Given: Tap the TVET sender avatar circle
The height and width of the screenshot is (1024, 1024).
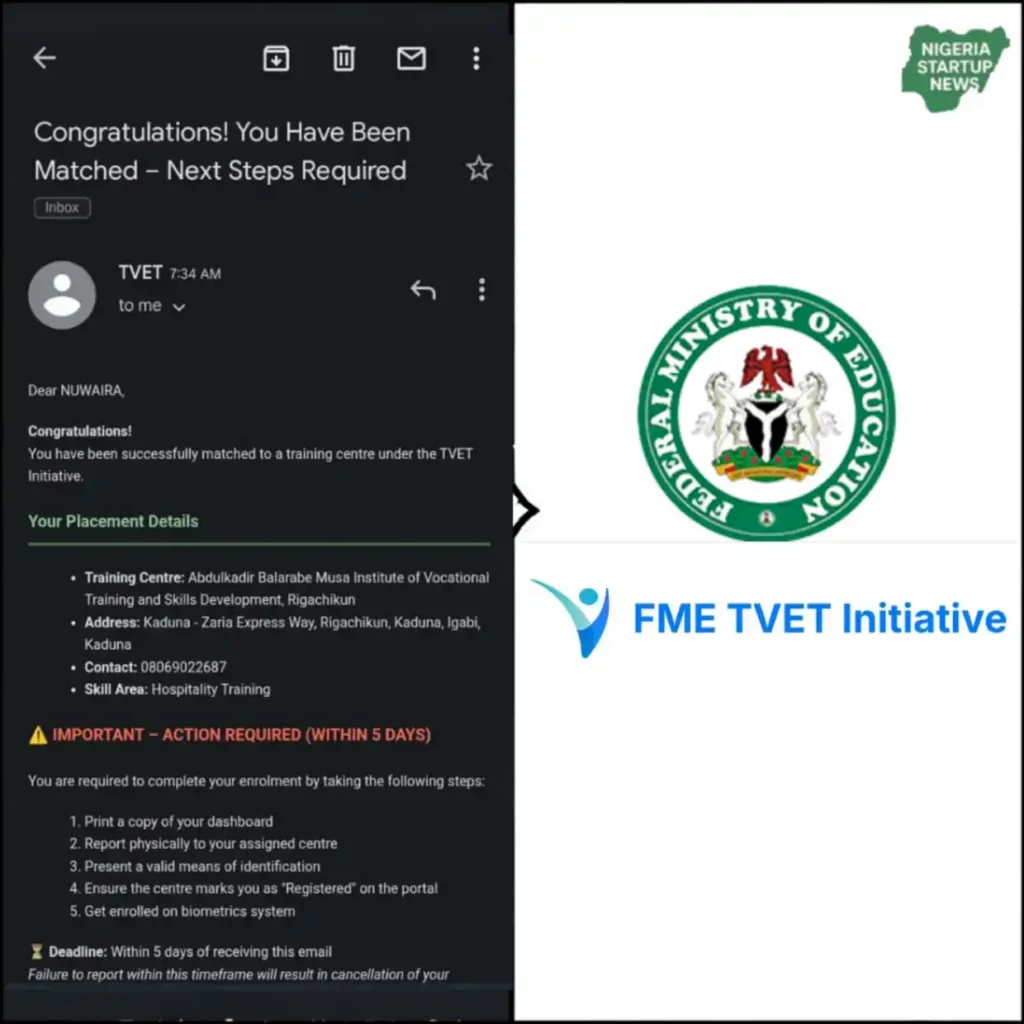Looking at the screenshot, I should [x=62, y=294].
